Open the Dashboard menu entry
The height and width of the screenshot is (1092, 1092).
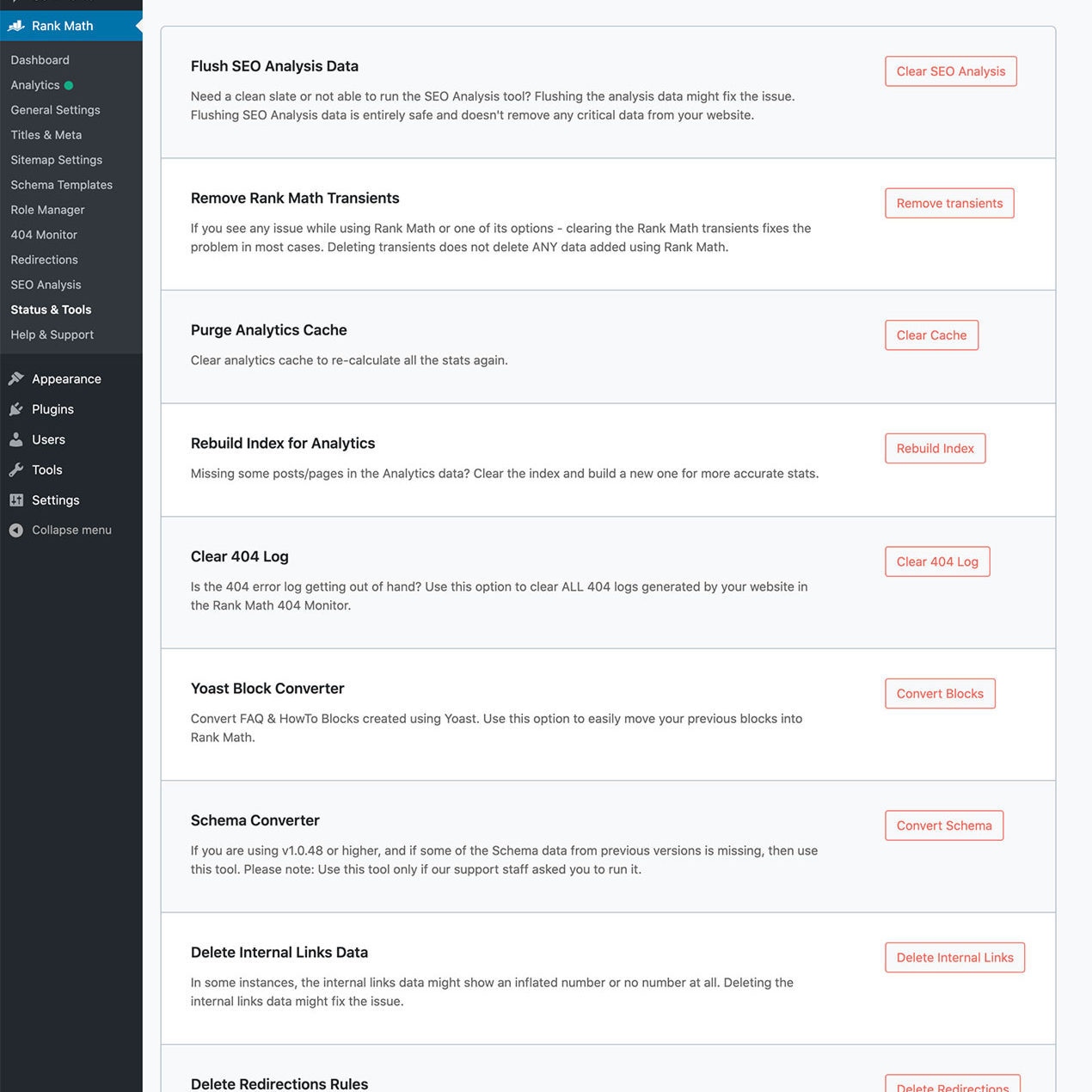[x=40, y=59]
